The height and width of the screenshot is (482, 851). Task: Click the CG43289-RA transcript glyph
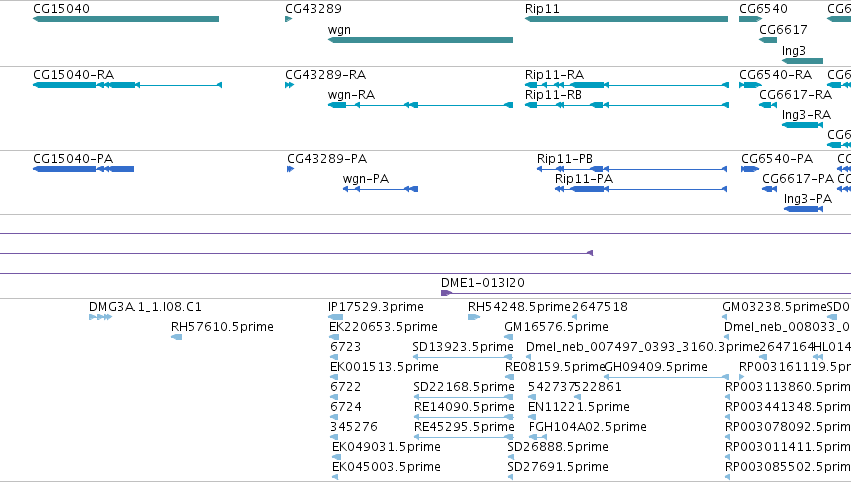tap(289, 85)
